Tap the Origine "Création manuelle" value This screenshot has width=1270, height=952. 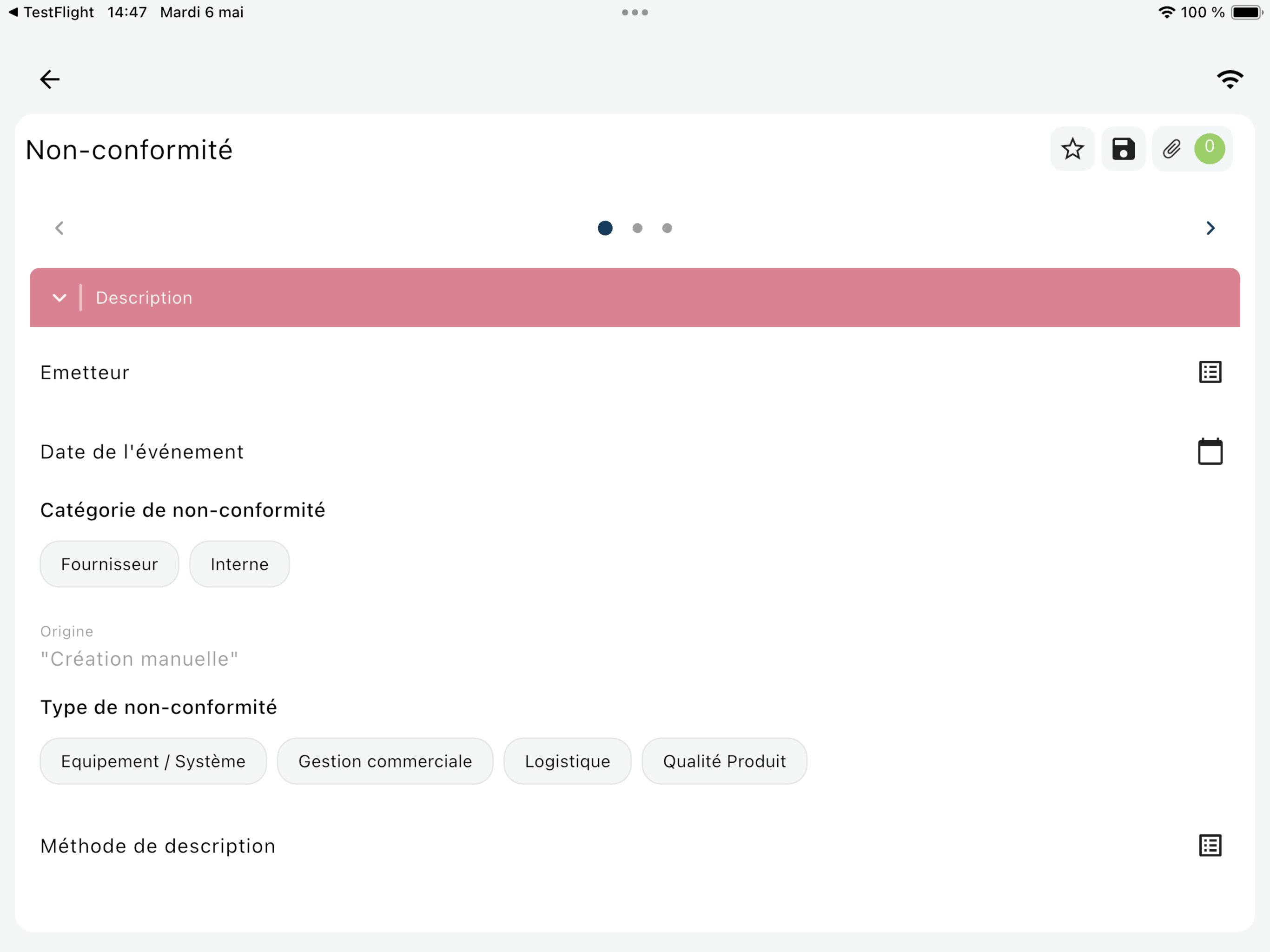(x=139, y=659)
